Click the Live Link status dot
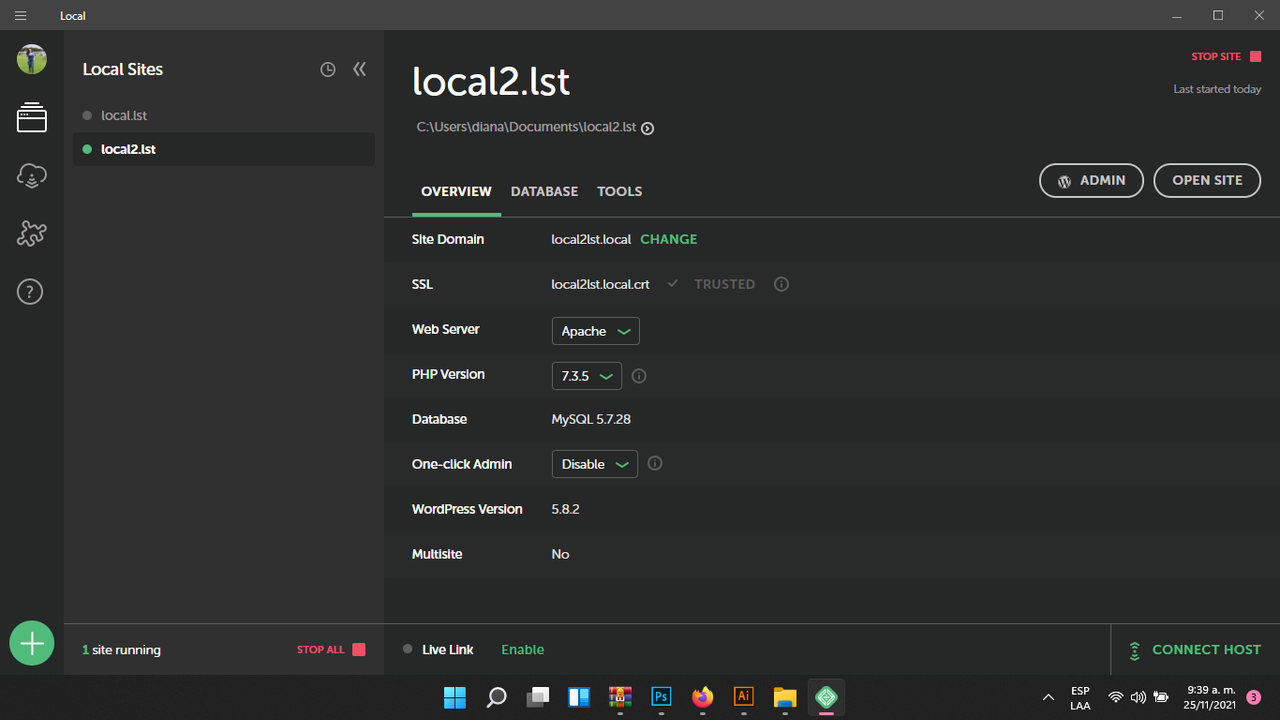Screen dimensions: 1280x720 (x=407, y=649)
